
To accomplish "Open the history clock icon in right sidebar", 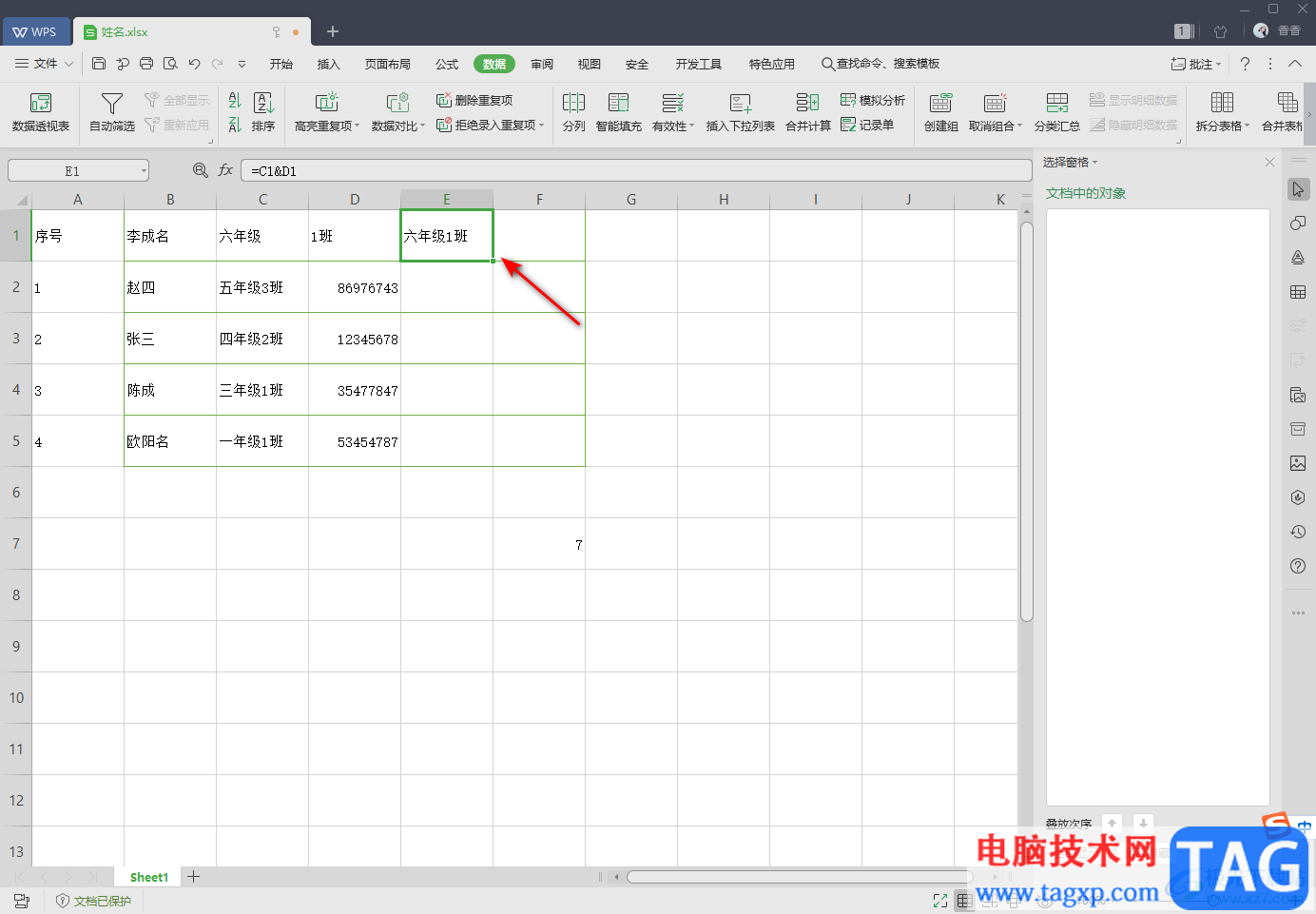I will pyautogui.click(x=1298, y=532).
